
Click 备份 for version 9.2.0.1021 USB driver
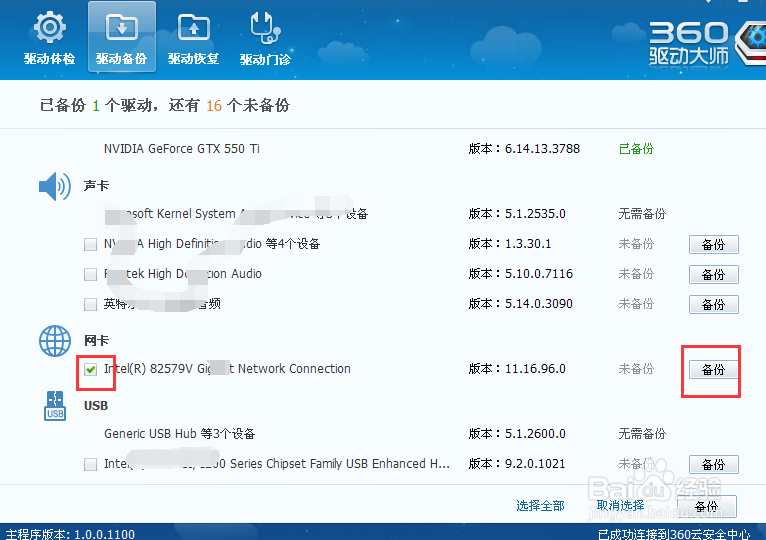click(713, 464)
